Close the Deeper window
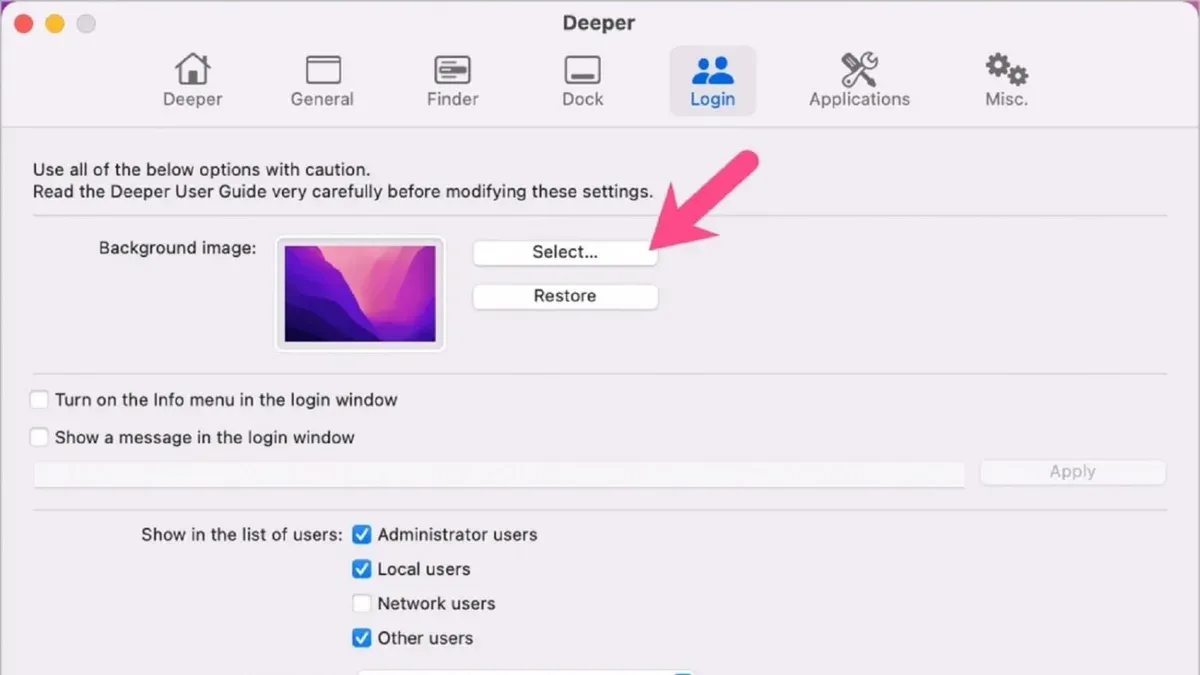The image size is (1200, 675). (24, 23)
